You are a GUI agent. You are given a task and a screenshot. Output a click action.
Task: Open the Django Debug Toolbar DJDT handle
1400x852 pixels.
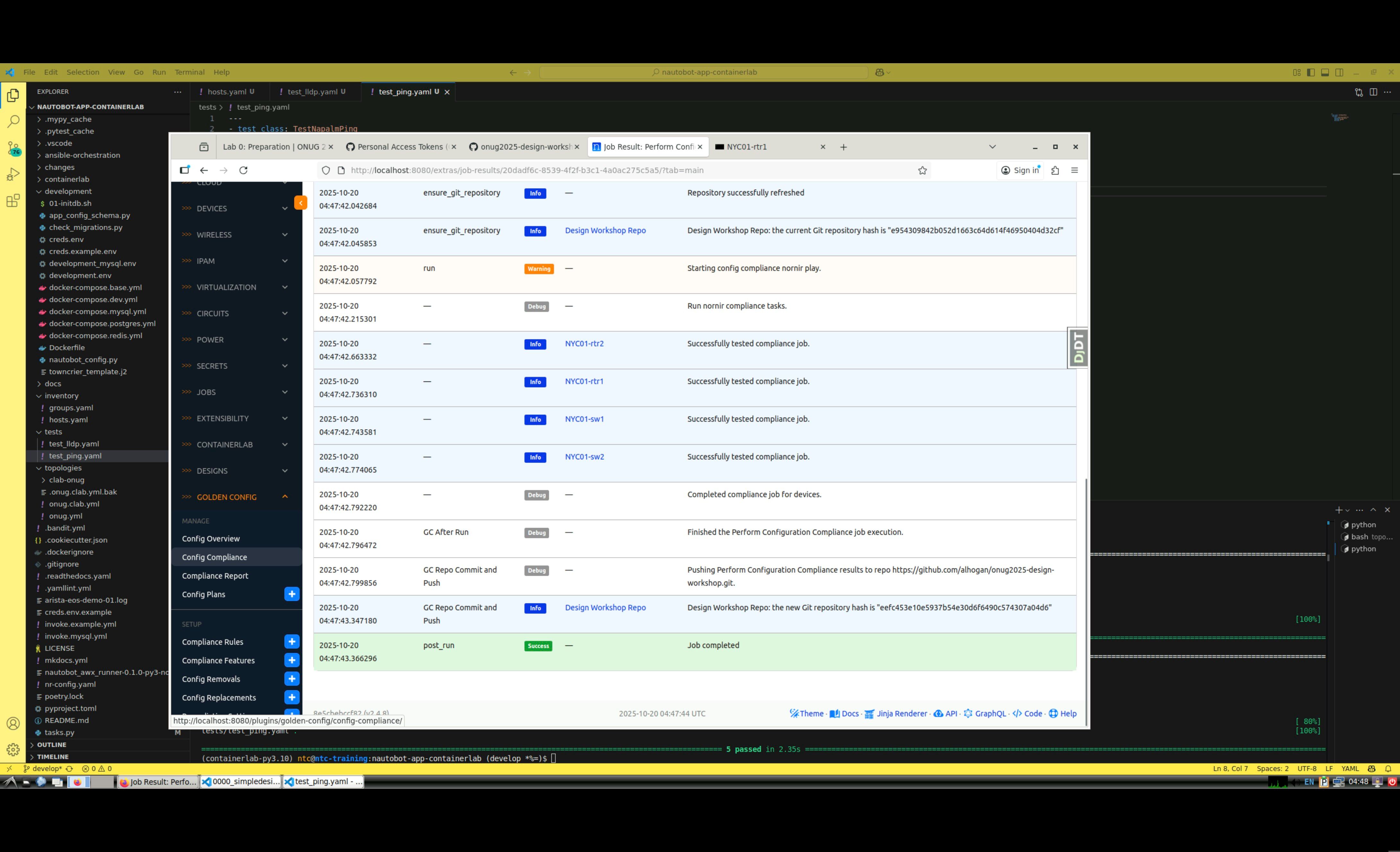[x=1078, y=348]
